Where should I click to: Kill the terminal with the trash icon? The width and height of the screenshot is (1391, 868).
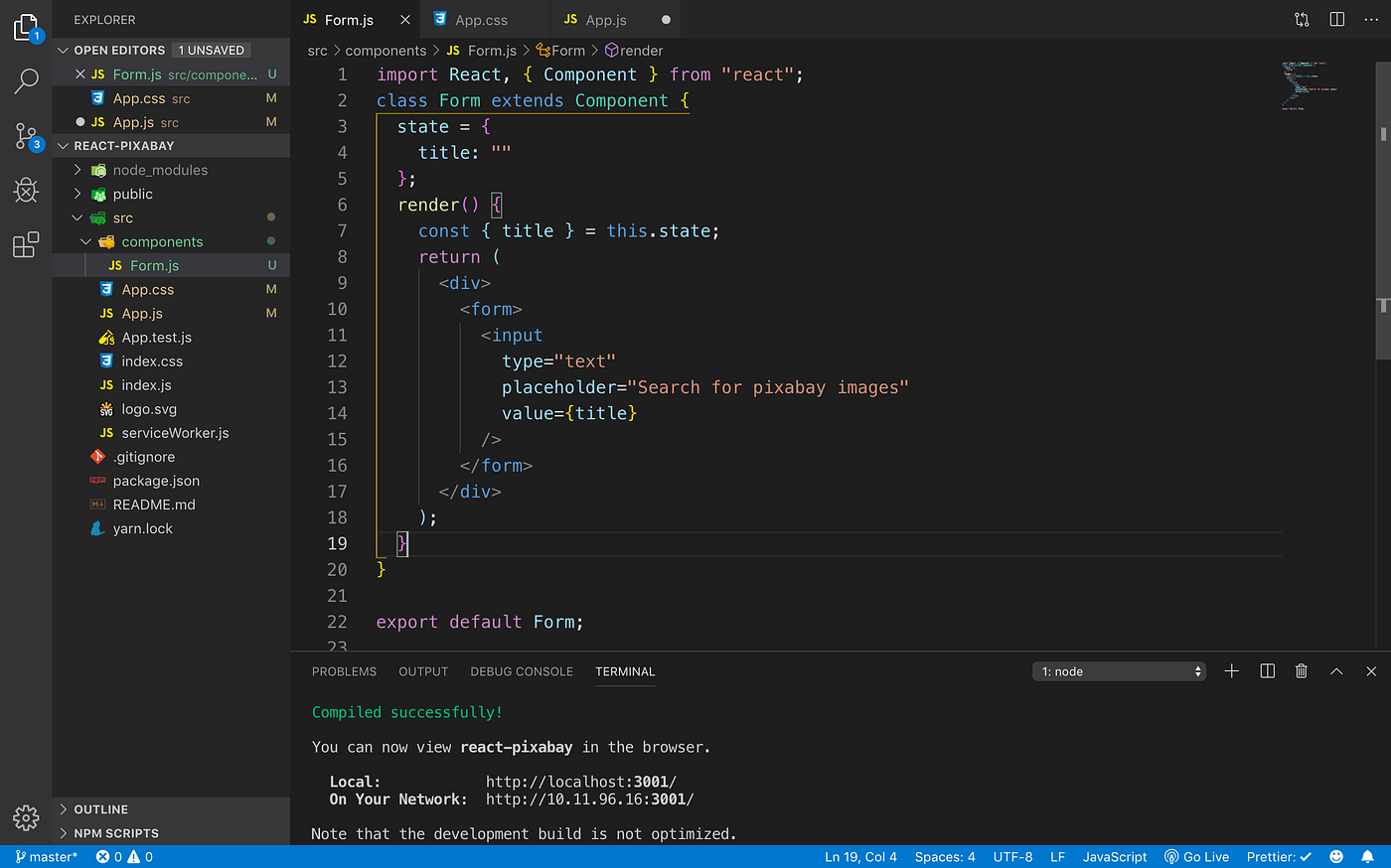click(x=1301, y=670)
